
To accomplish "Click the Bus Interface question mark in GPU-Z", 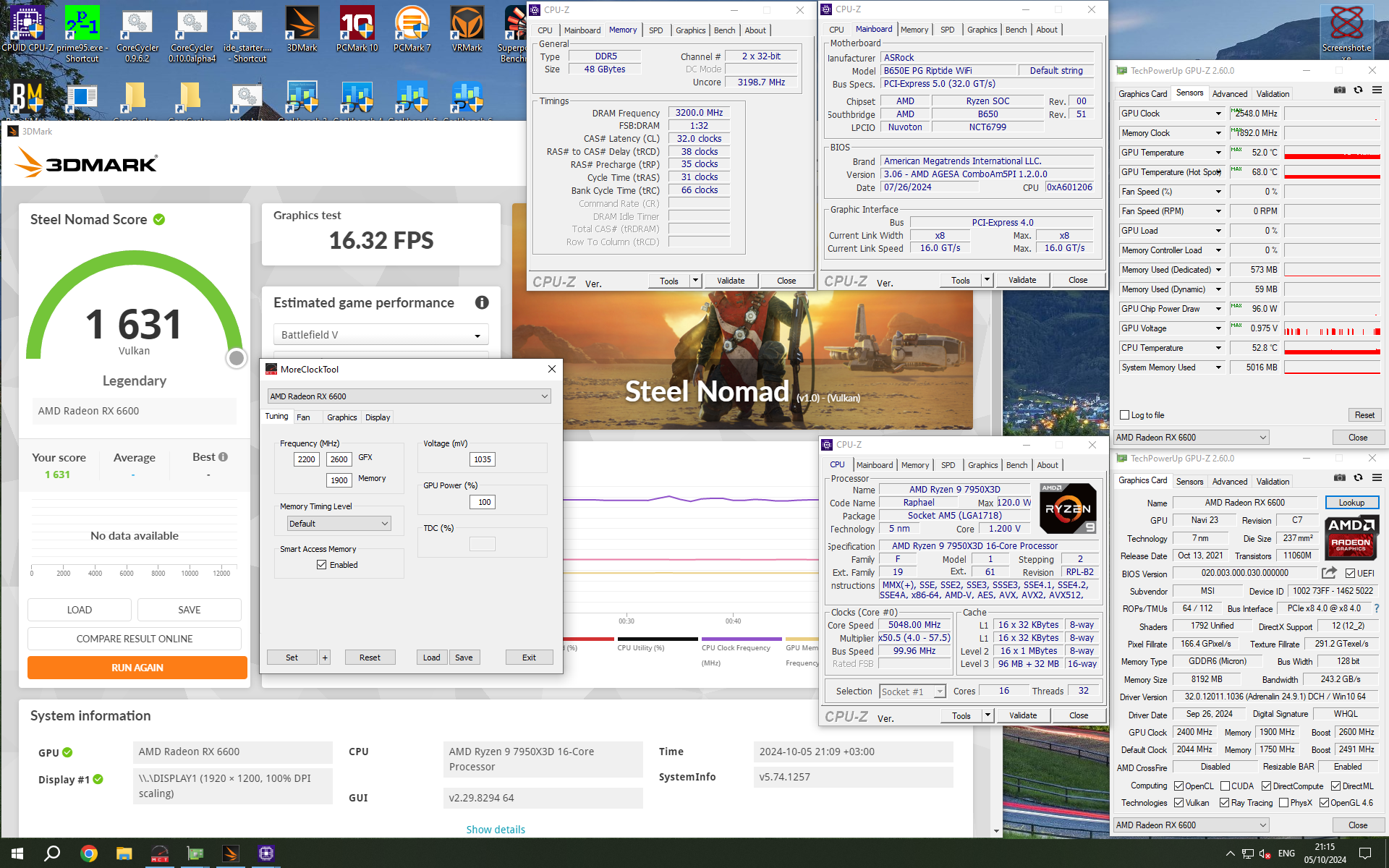I will [1376, 608].
